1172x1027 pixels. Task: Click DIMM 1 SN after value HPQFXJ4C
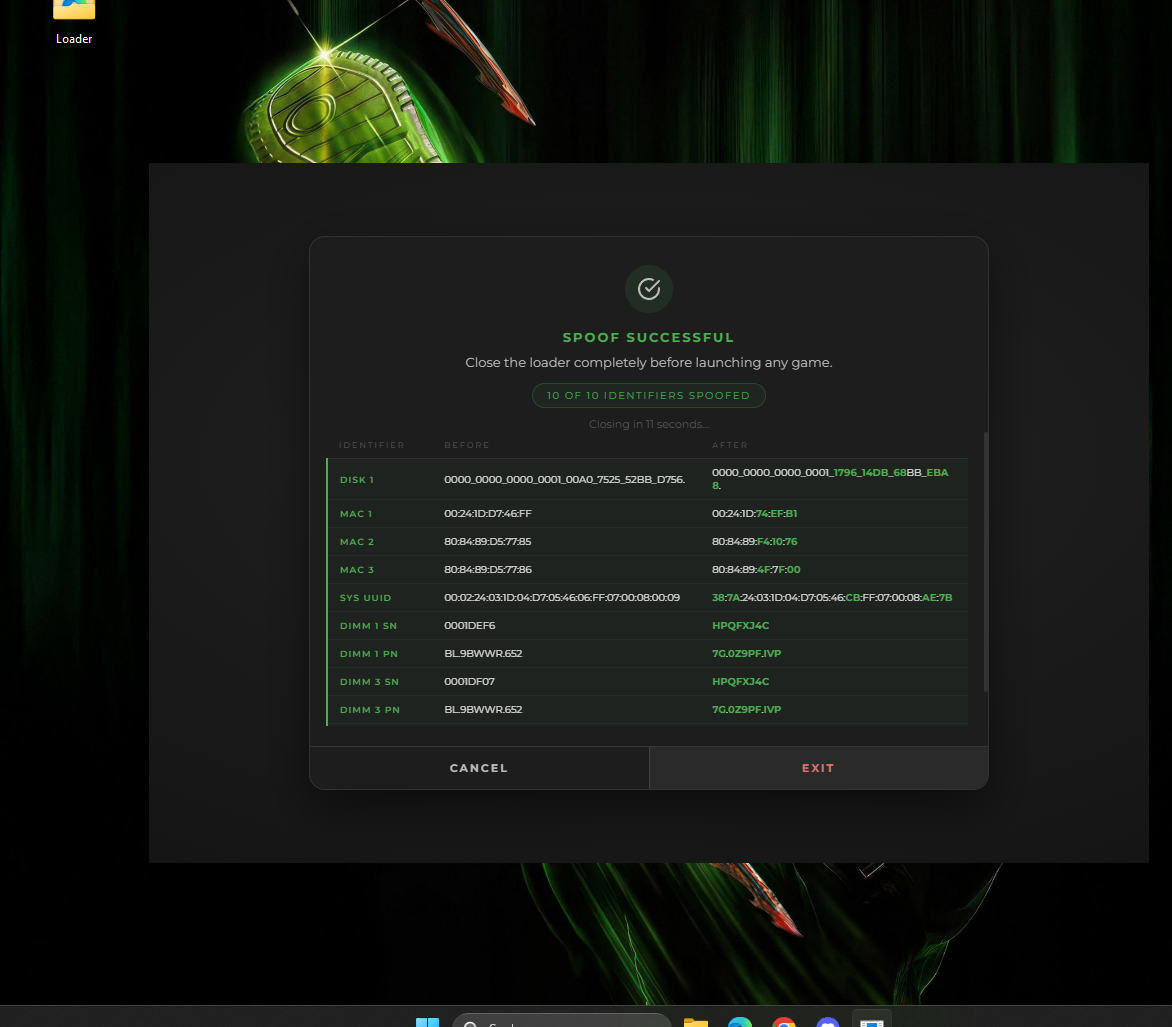740,626
